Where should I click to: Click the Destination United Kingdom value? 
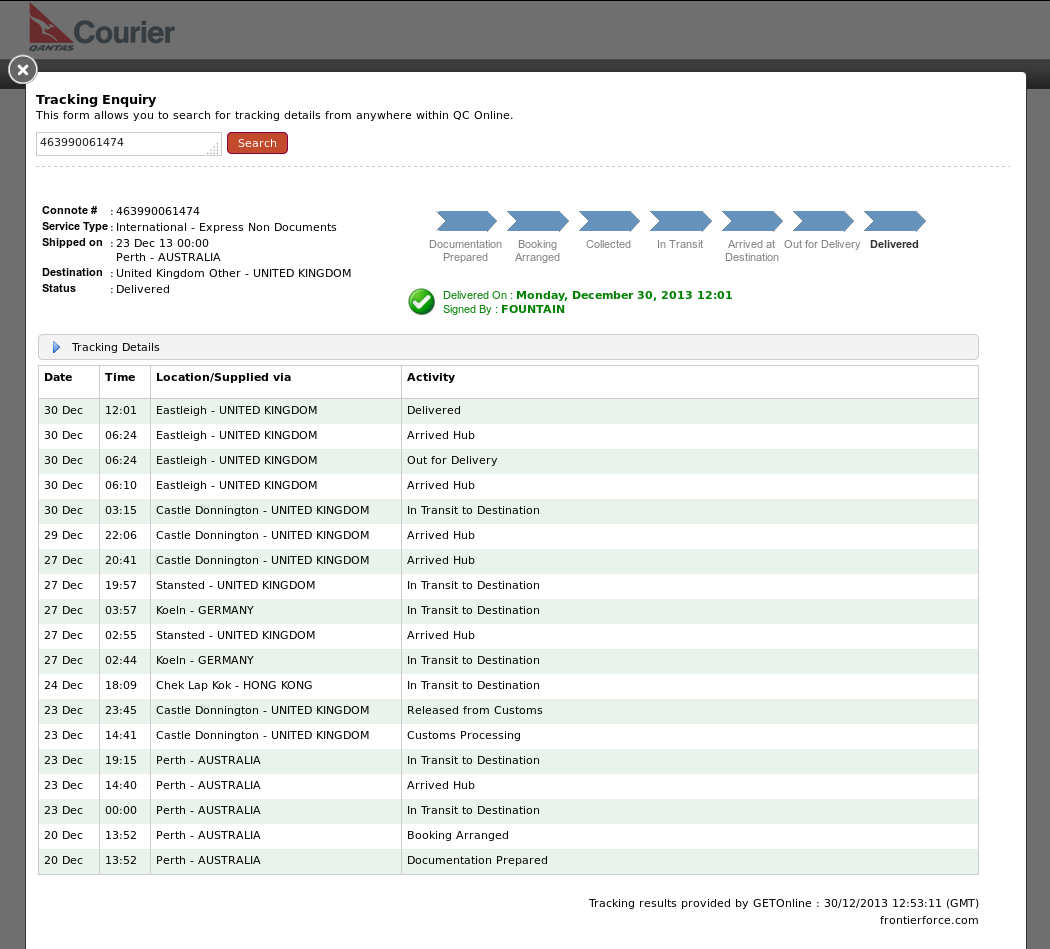pyautogui.click(x=234, y=273)
